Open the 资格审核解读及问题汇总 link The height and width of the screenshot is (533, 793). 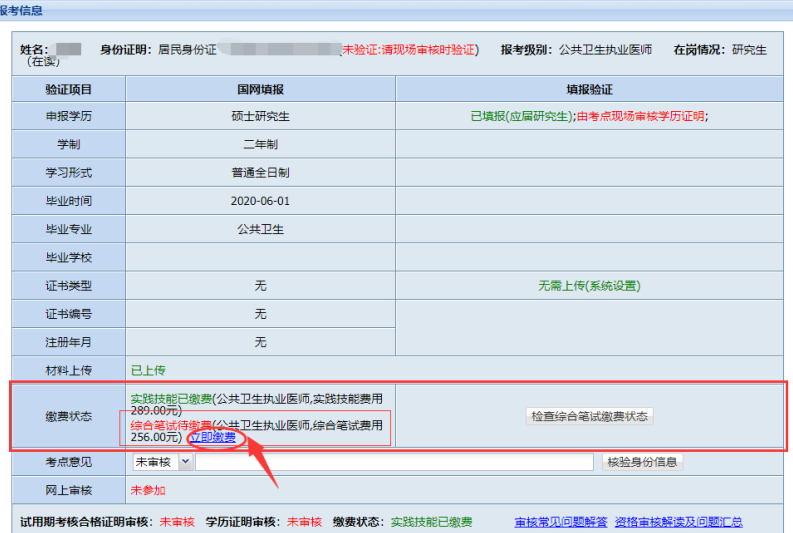coord(678,522)
